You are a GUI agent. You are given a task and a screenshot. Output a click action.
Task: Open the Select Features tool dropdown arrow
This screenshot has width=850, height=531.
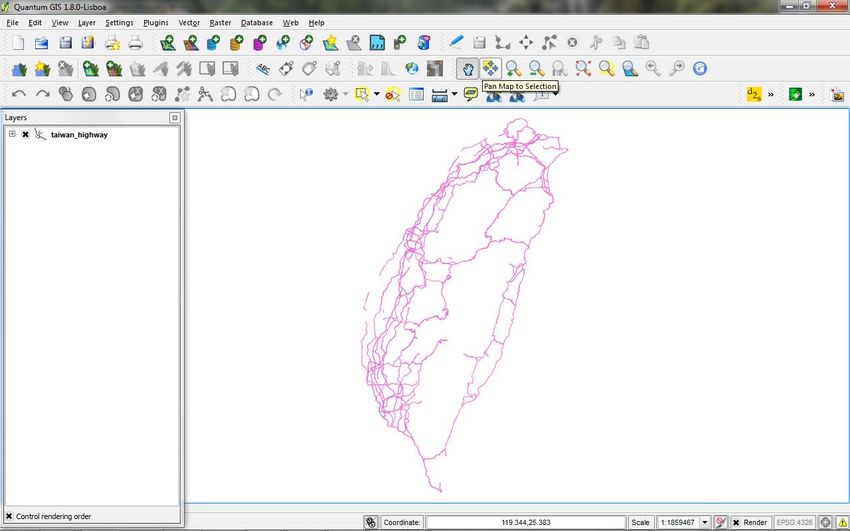377,94
